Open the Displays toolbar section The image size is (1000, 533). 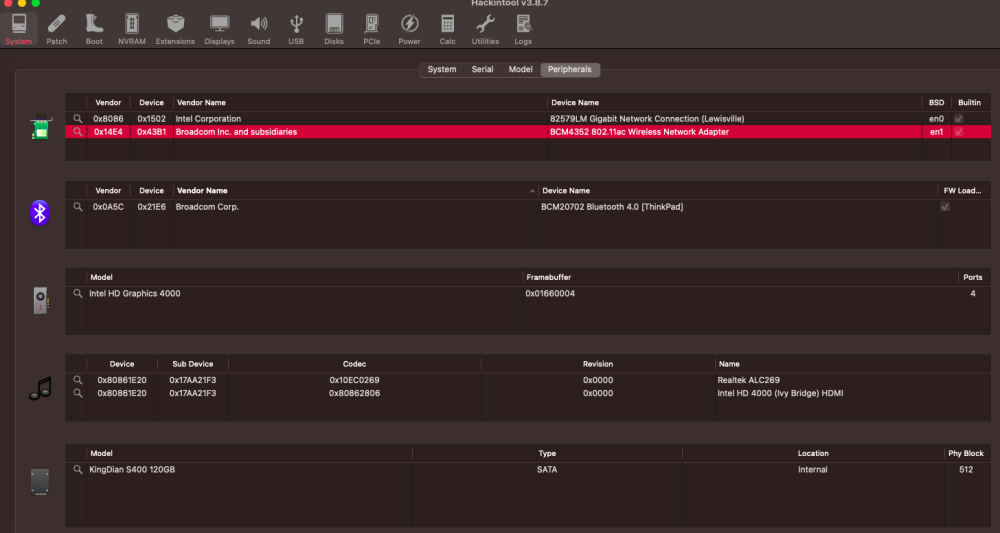[219, 29]
